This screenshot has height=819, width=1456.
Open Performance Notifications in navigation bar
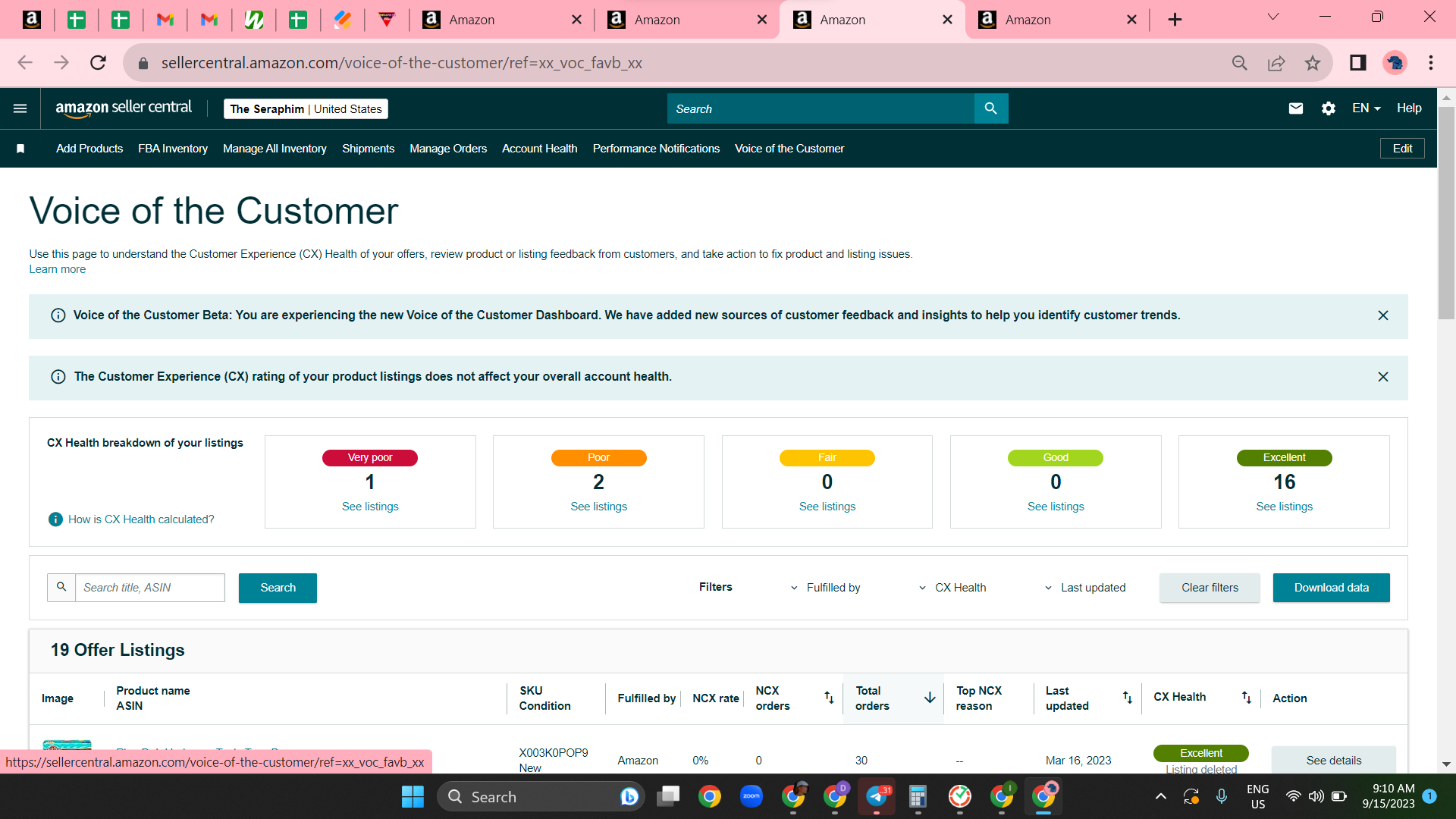(x=656, y=149)
